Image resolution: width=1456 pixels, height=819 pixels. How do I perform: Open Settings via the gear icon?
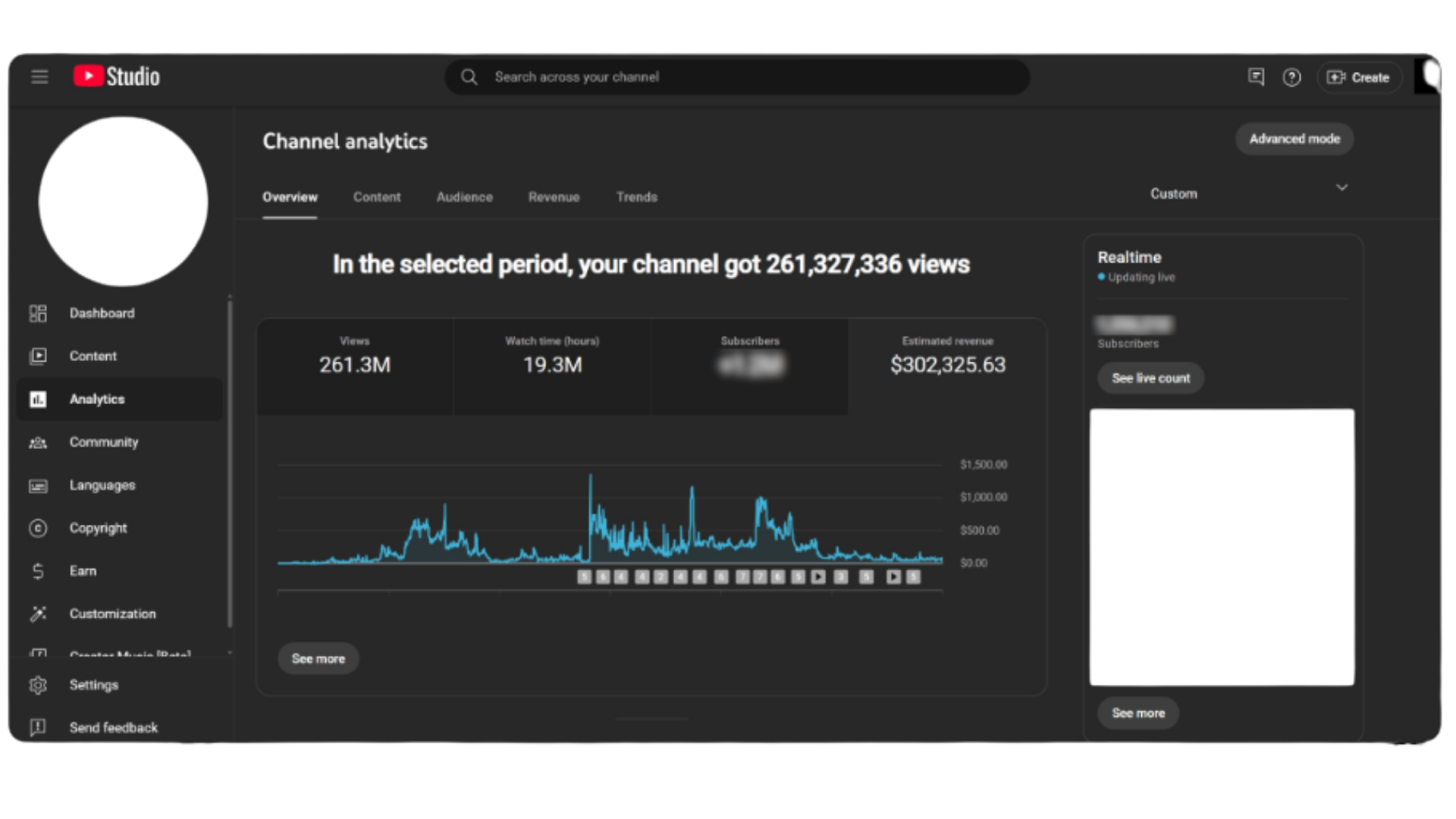tap(38, 685)
